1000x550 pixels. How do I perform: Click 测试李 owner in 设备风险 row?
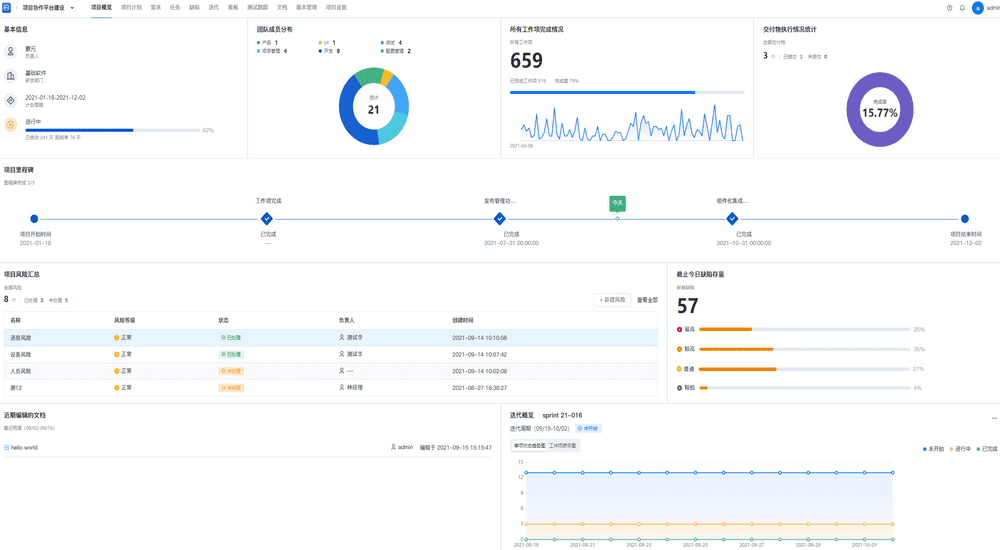click(x=351, y=354)
